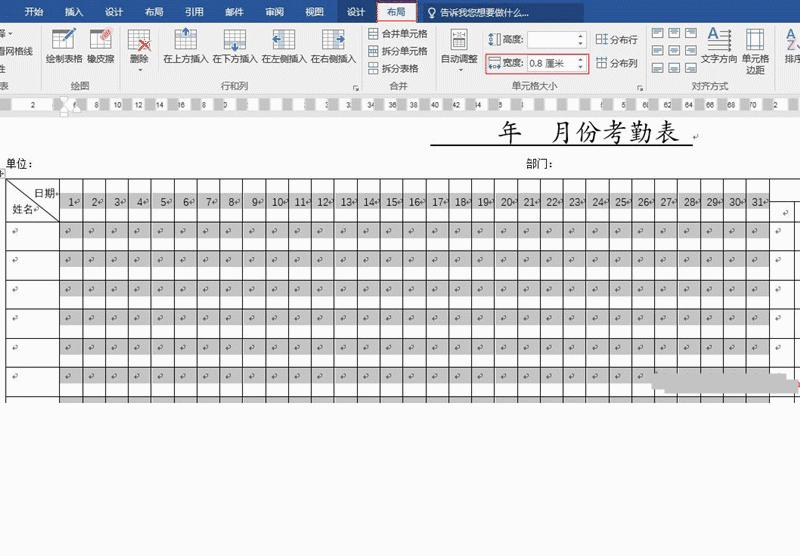Click Split Table (拆分表格)
The width and height of the screenshot is (800, 556).
[x=393, y=68]
